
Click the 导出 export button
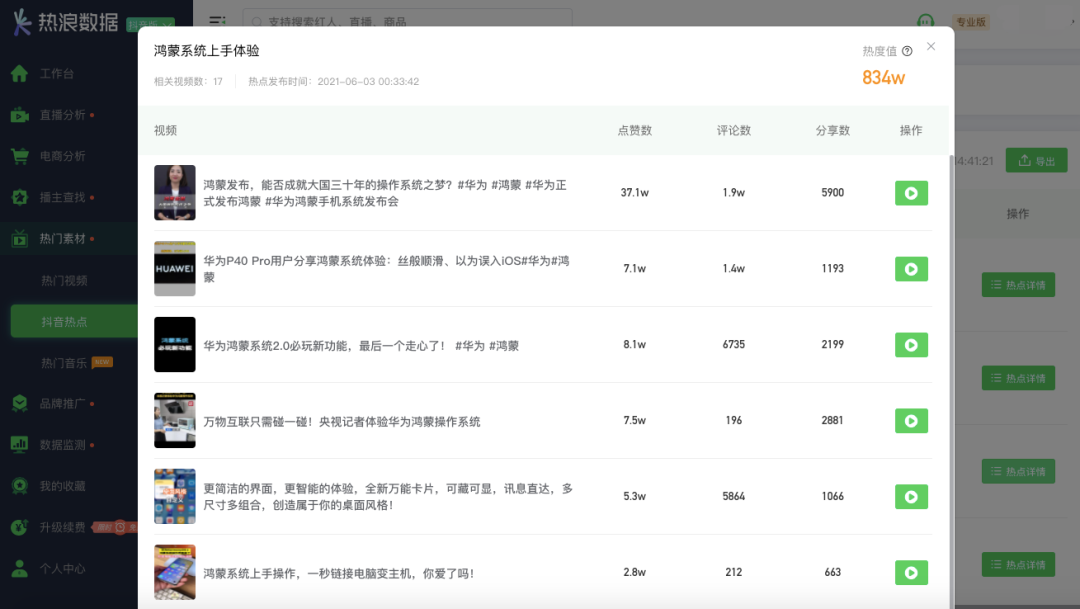(1036, 161)
